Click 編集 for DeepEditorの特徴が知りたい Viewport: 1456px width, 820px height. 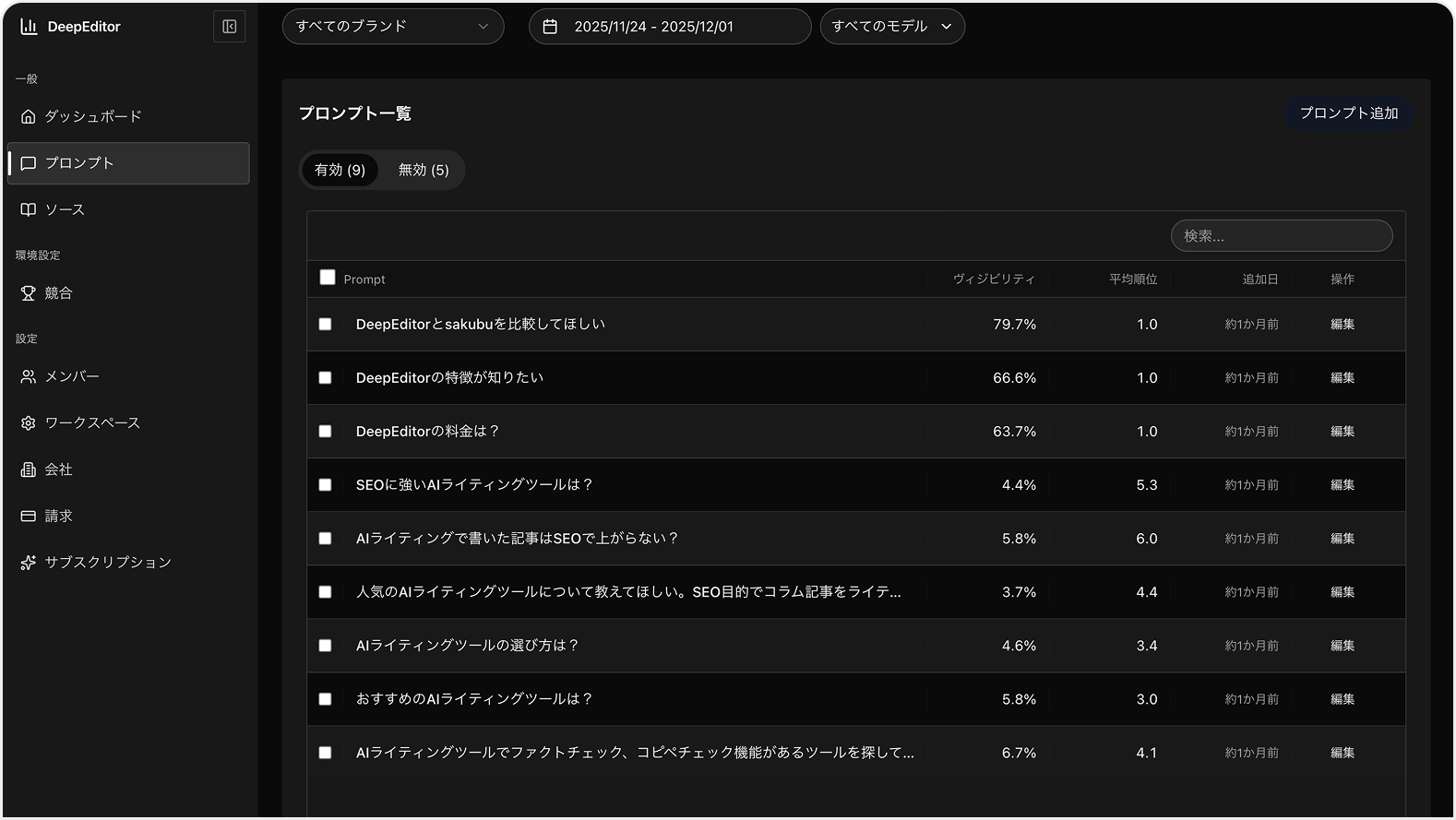(1343, 378)
